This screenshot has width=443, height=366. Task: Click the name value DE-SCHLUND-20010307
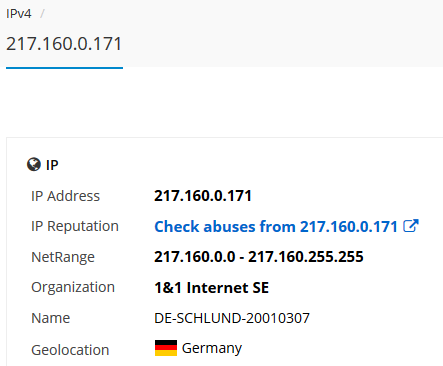232,318
